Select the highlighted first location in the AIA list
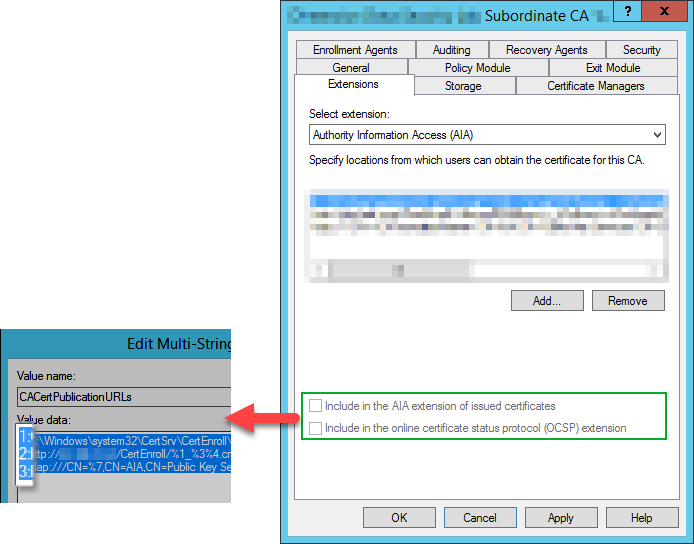The image size is (694, 544). [x=487, y=200]
